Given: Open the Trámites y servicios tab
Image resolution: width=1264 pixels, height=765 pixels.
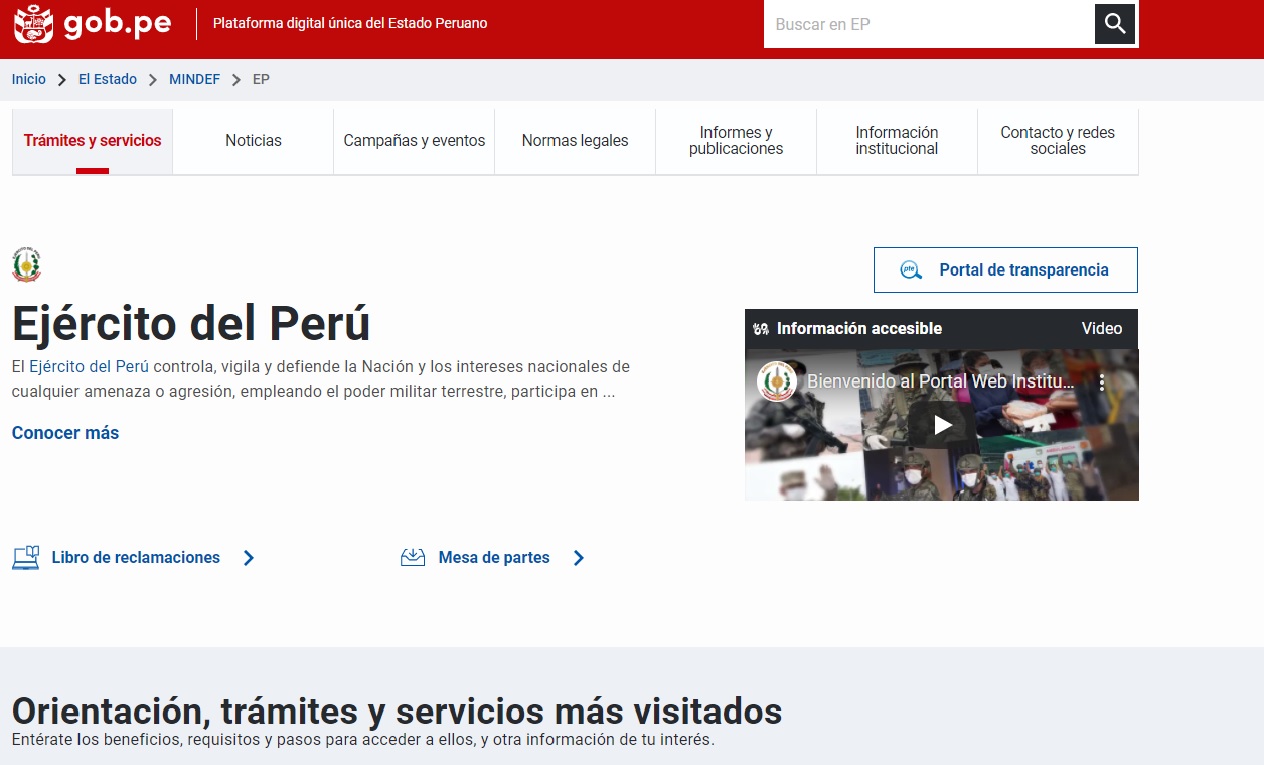Looking at the screenshot, I should click(92, 141).
